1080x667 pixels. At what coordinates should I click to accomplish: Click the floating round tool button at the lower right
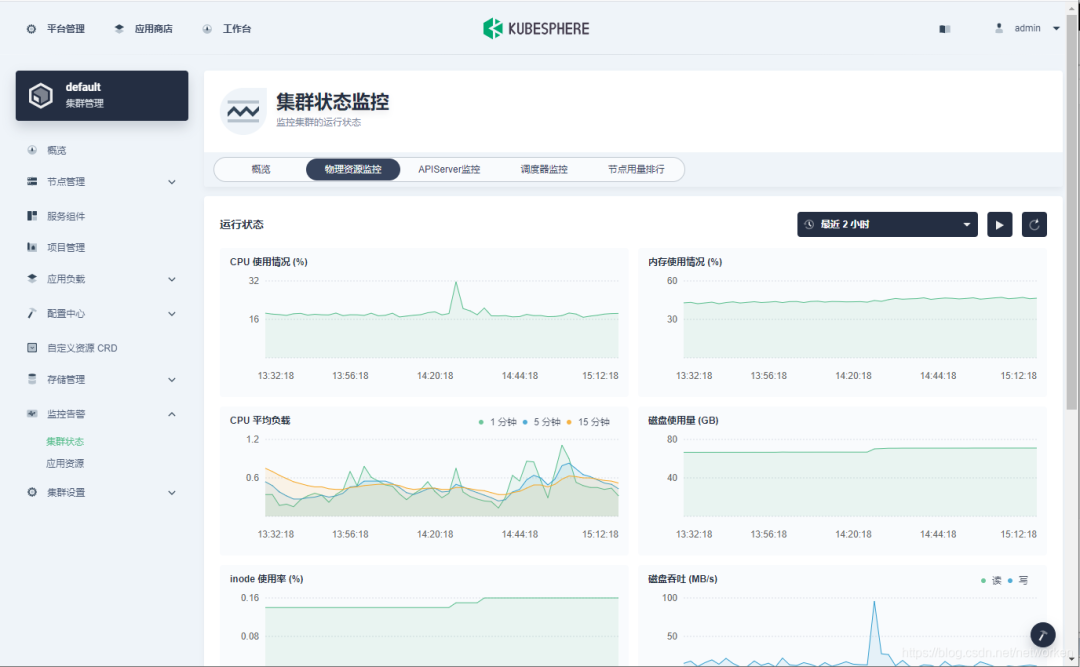[x=1043, y=635]
